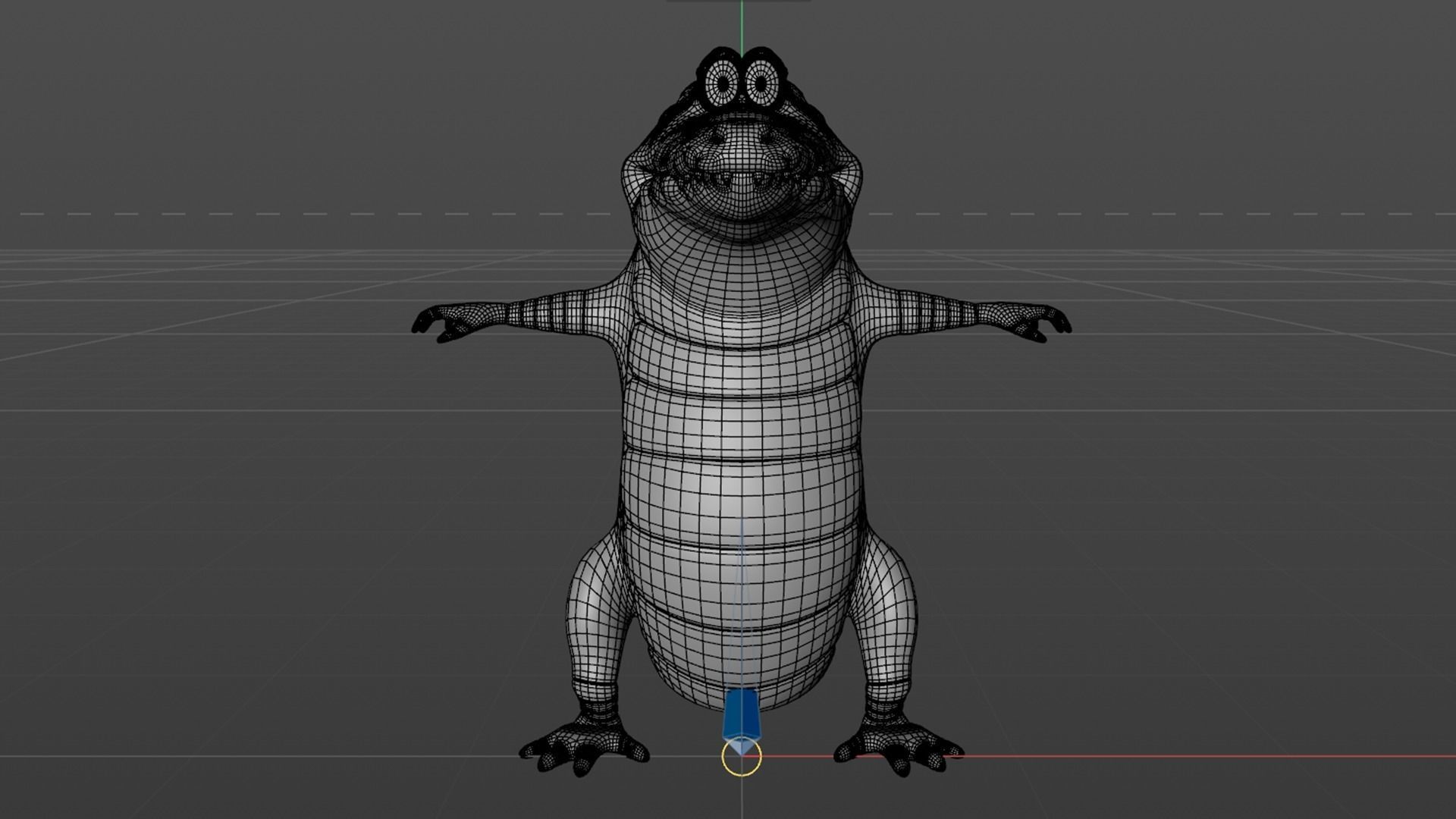Viewport: 1456px width, 819px height.
Task: Click the crocodile's toothy mouth mesh
Action: tap(742, 180)
